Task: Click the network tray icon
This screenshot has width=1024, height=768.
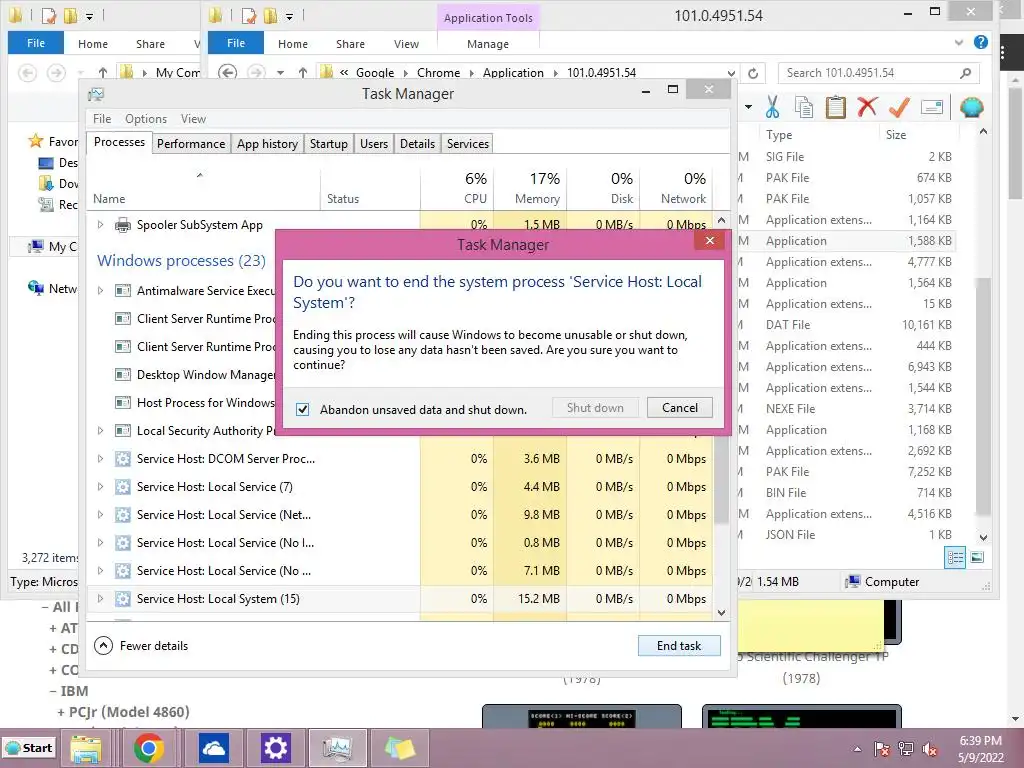Action: coord(906,749)
